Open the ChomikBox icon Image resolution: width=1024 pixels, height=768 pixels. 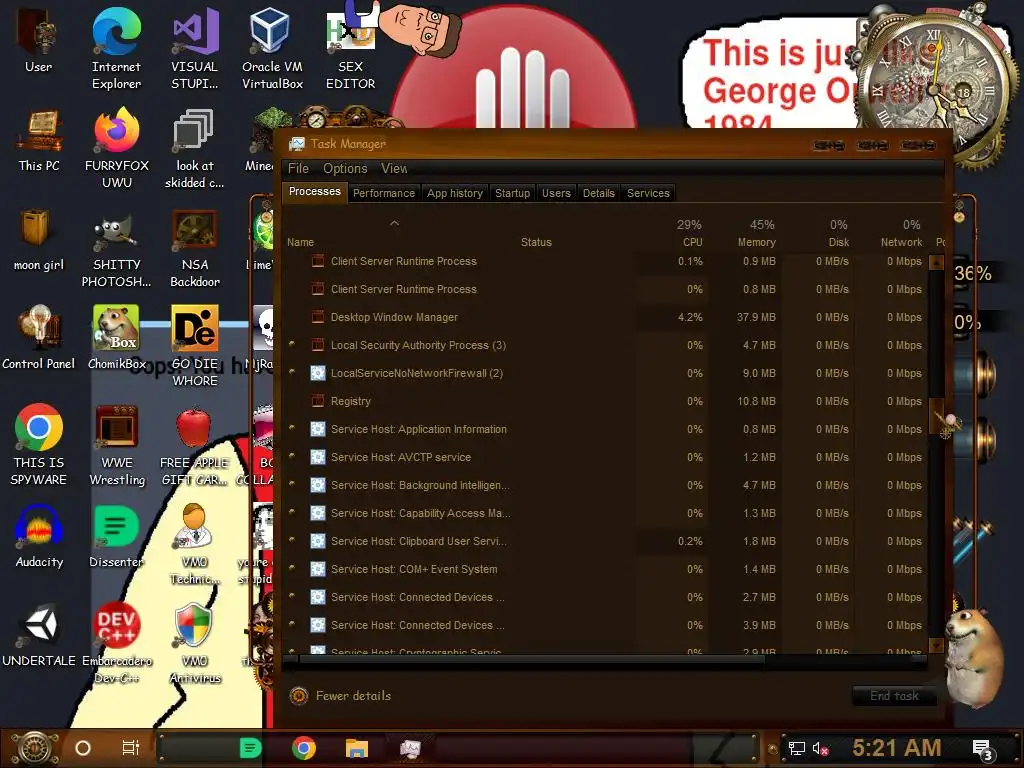[x=116, y=337]
